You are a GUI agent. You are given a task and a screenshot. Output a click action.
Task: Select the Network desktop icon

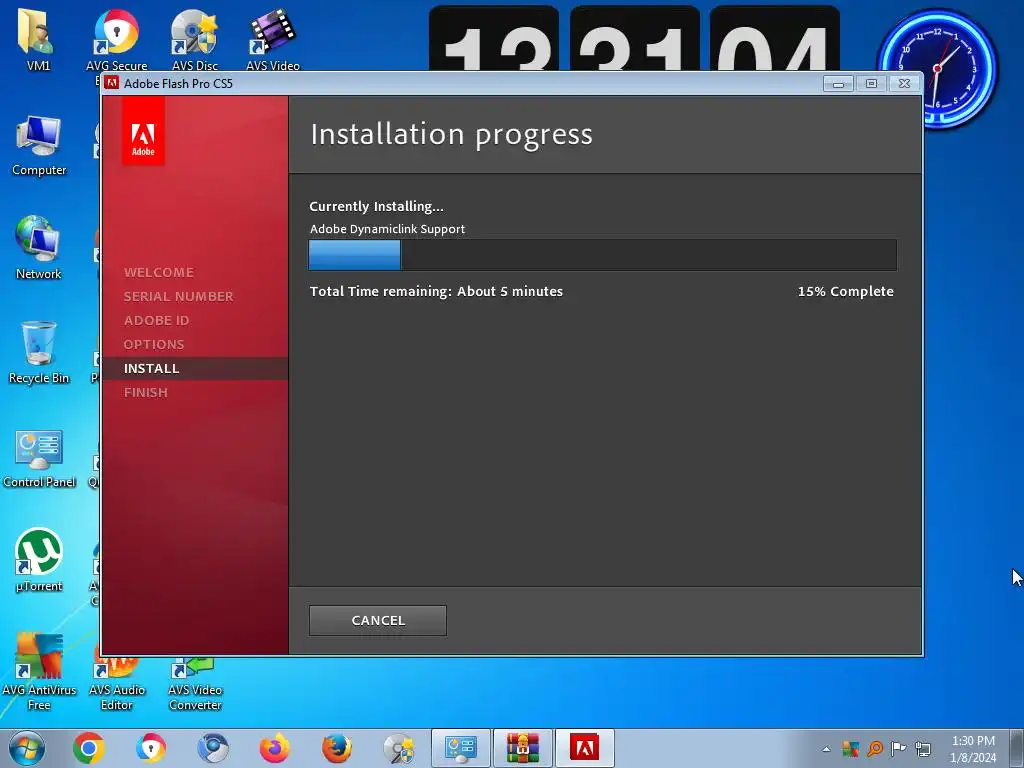38,248
